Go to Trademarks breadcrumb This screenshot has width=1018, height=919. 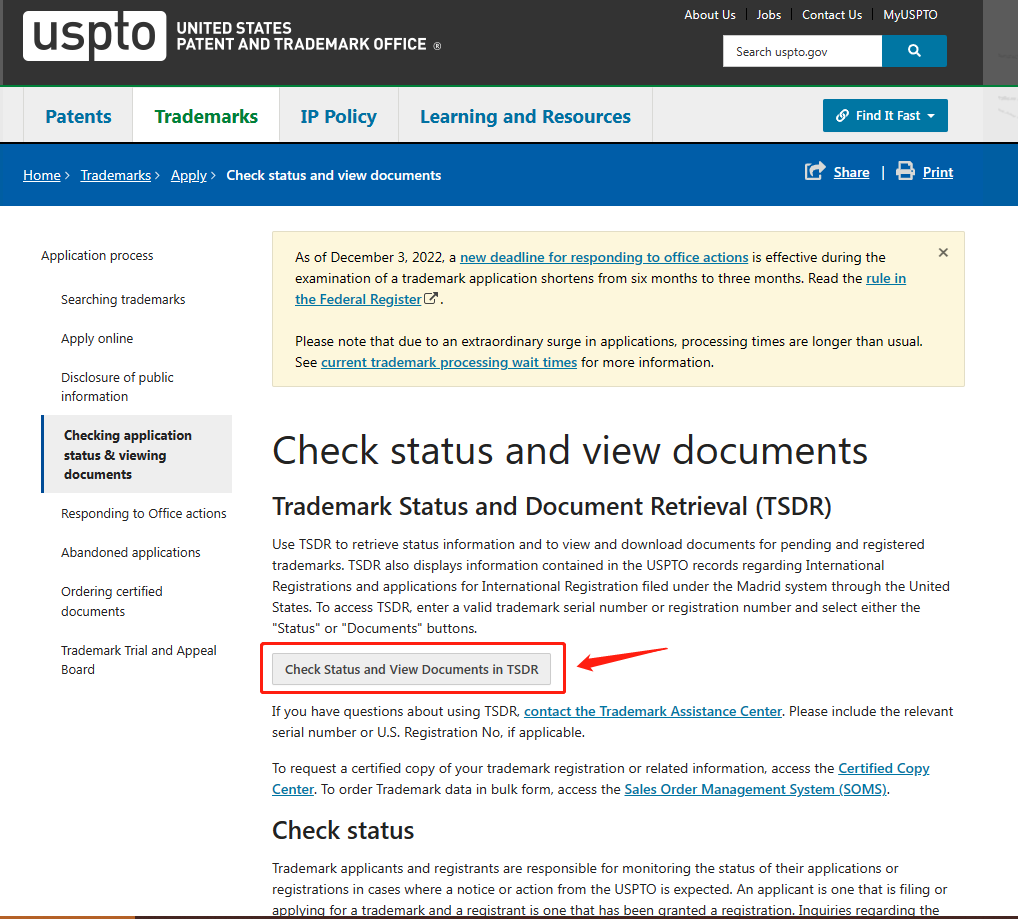(116, 175)
